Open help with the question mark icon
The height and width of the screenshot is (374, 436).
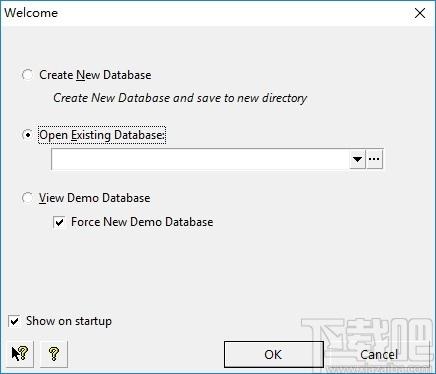pyautogui.click(x=54, y=354)
